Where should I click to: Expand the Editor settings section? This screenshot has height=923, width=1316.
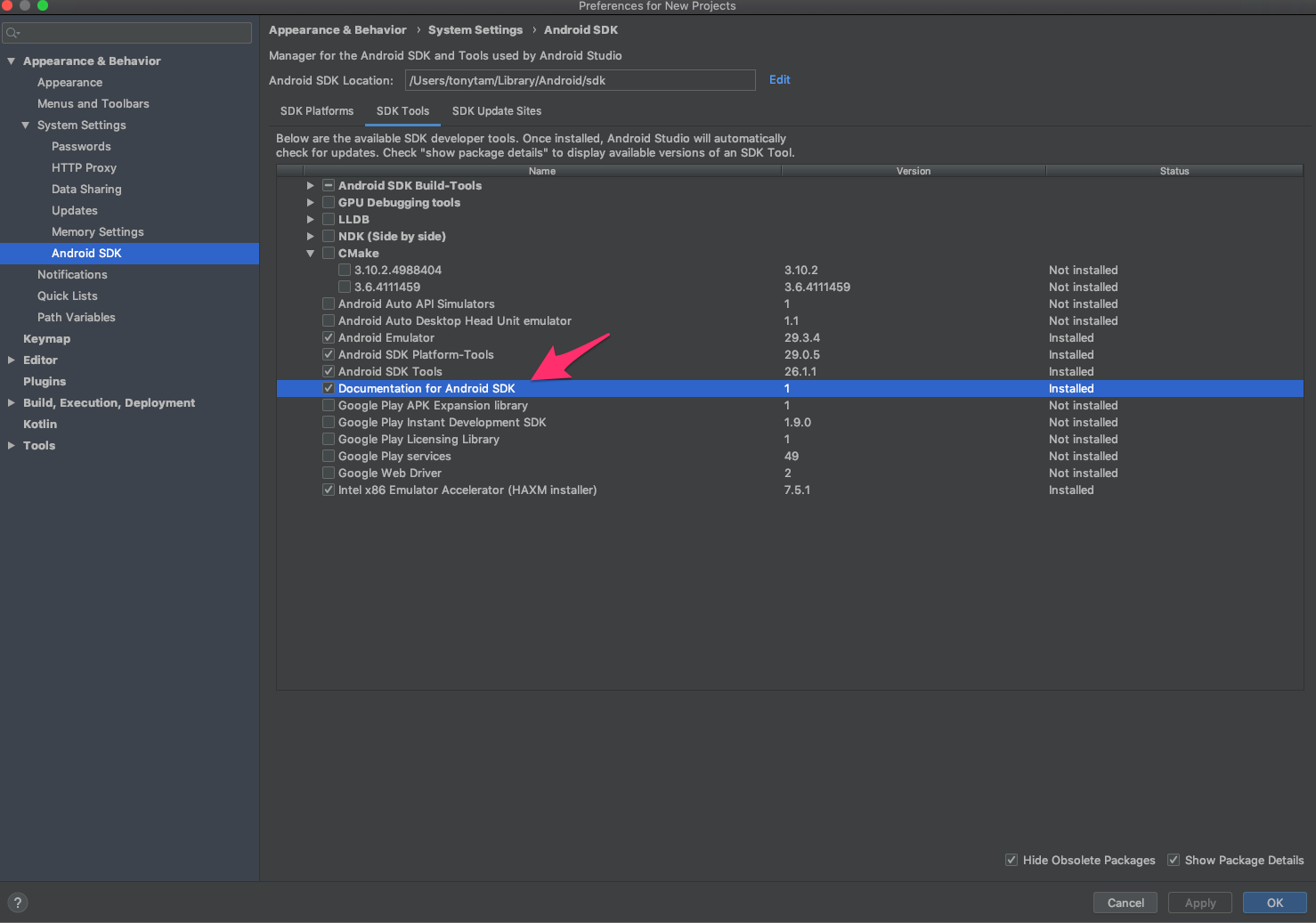(x=12, y=360)
